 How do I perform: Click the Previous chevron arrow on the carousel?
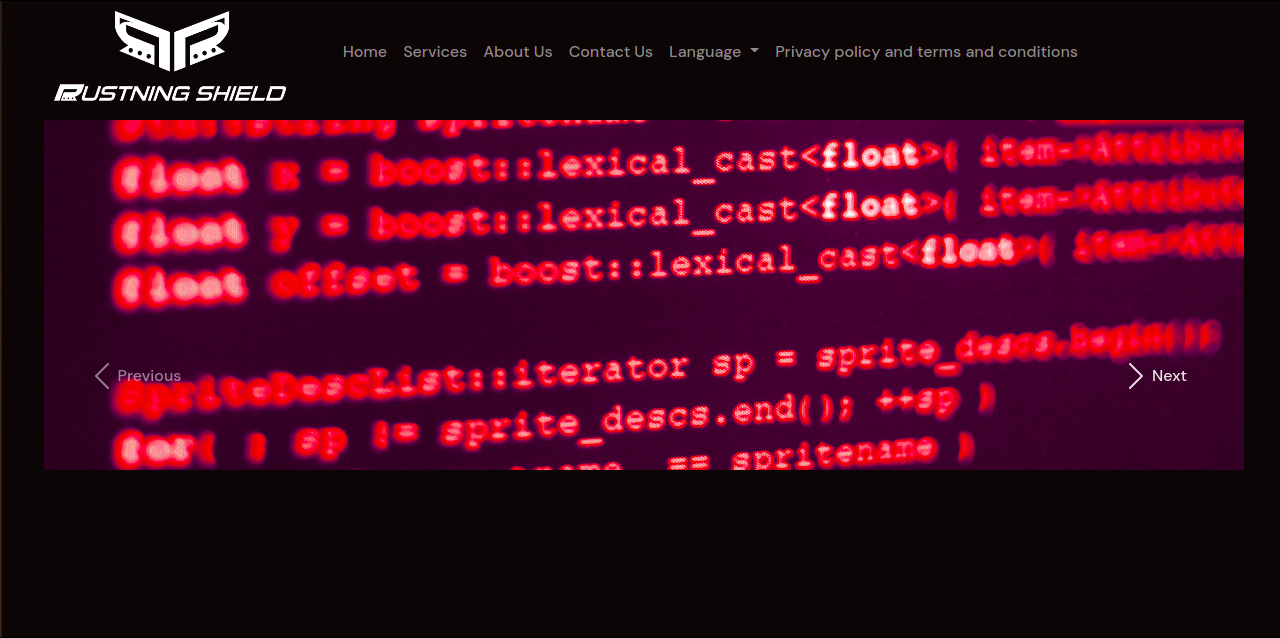pos(101,375)
